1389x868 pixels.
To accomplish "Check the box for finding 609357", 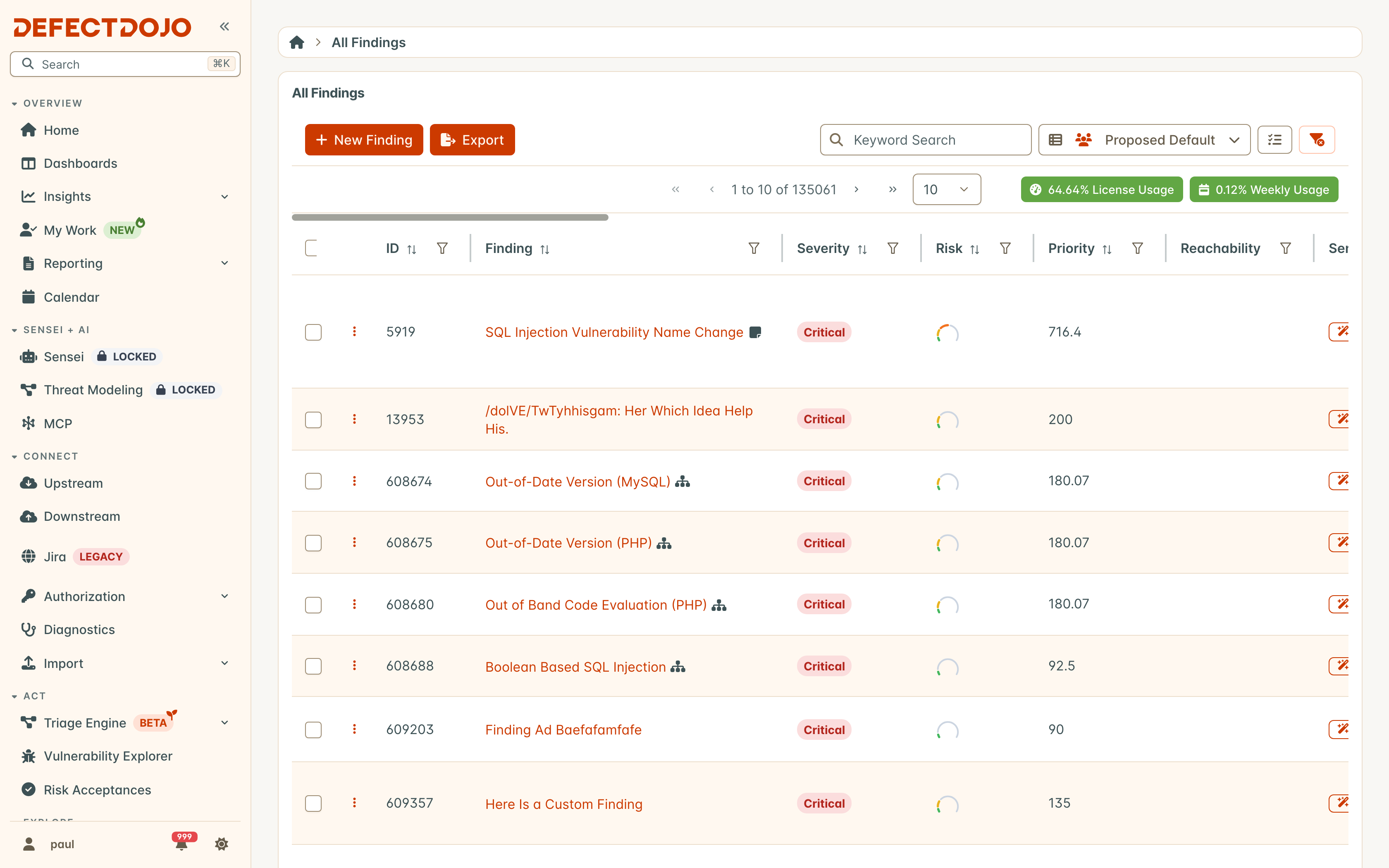I will tap(313, 803).
